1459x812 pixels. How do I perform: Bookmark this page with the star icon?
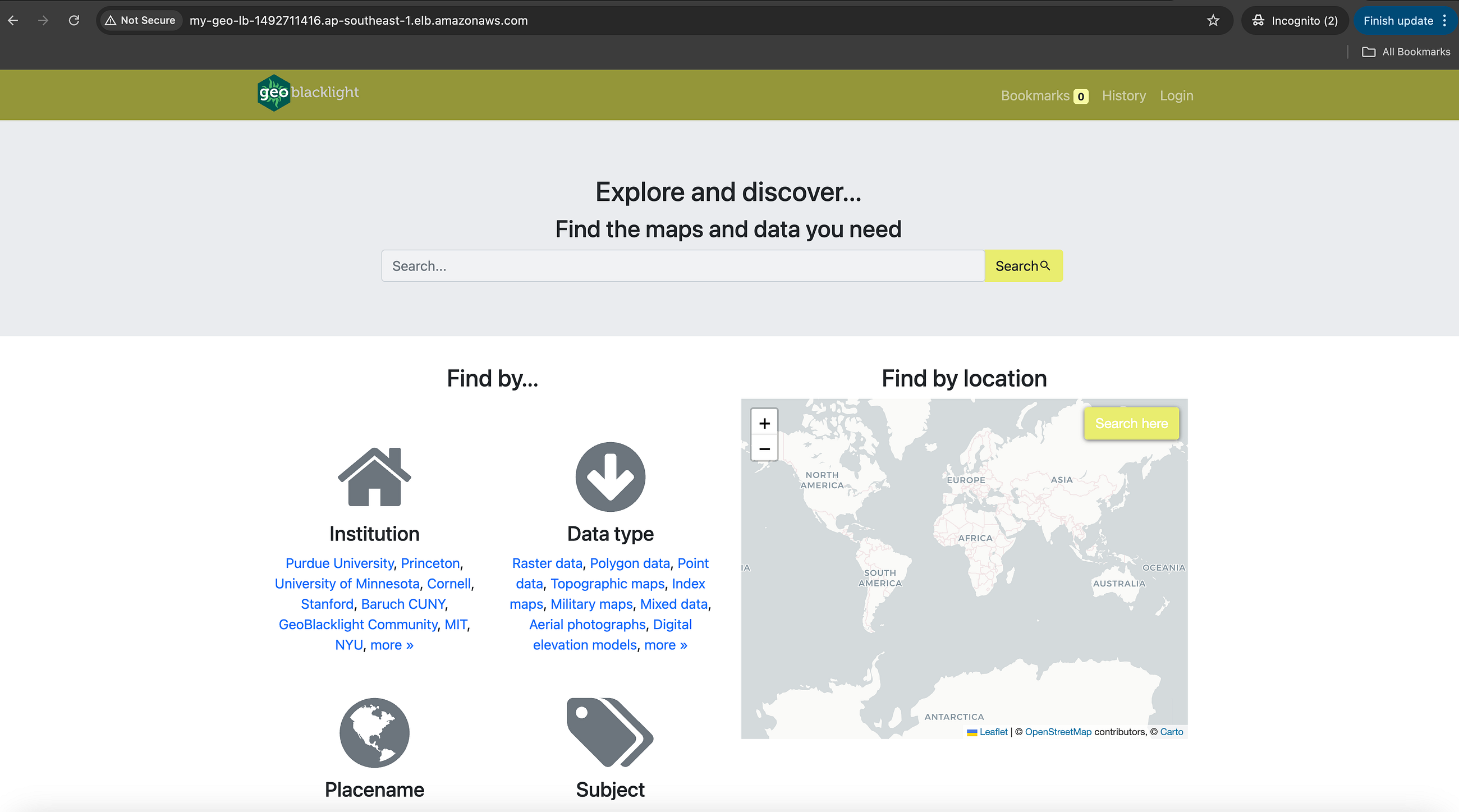tap(1213, 21)
